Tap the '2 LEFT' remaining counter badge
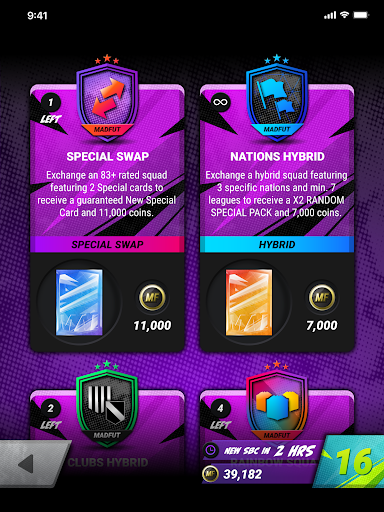The image size is (384, 512). click(51, 414)
